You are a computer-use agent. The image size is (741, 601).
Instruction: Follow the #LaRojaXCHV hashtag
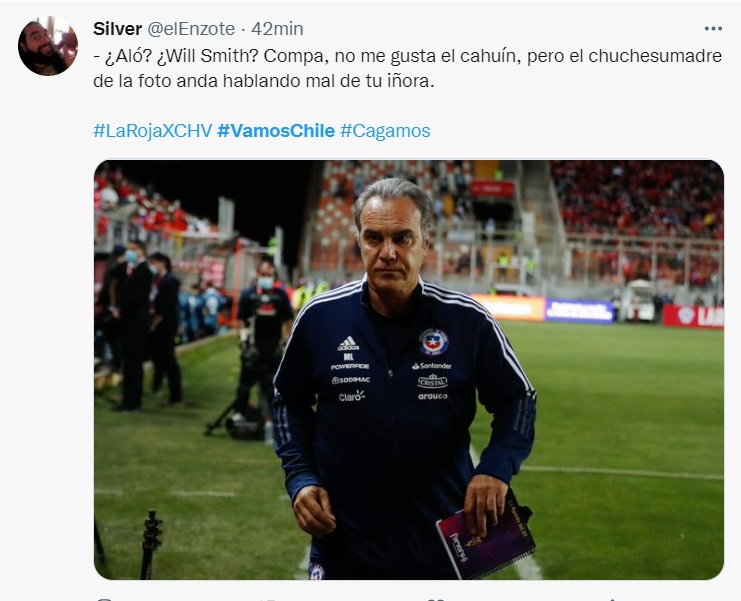[x=153, y=130]
